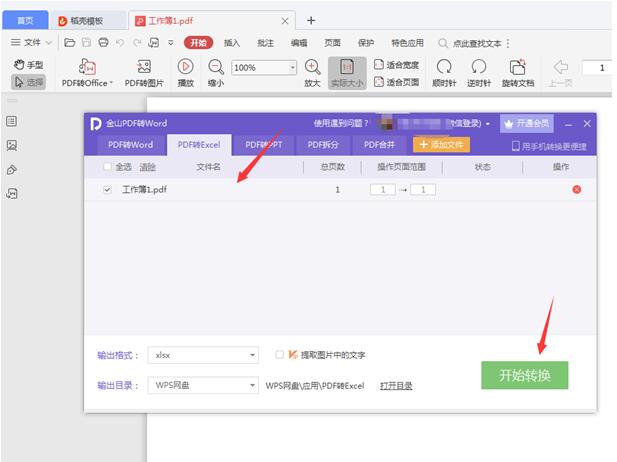
Task: Open the 输出目录 WPS网盘 dropdown
Action: coord(203,385)
